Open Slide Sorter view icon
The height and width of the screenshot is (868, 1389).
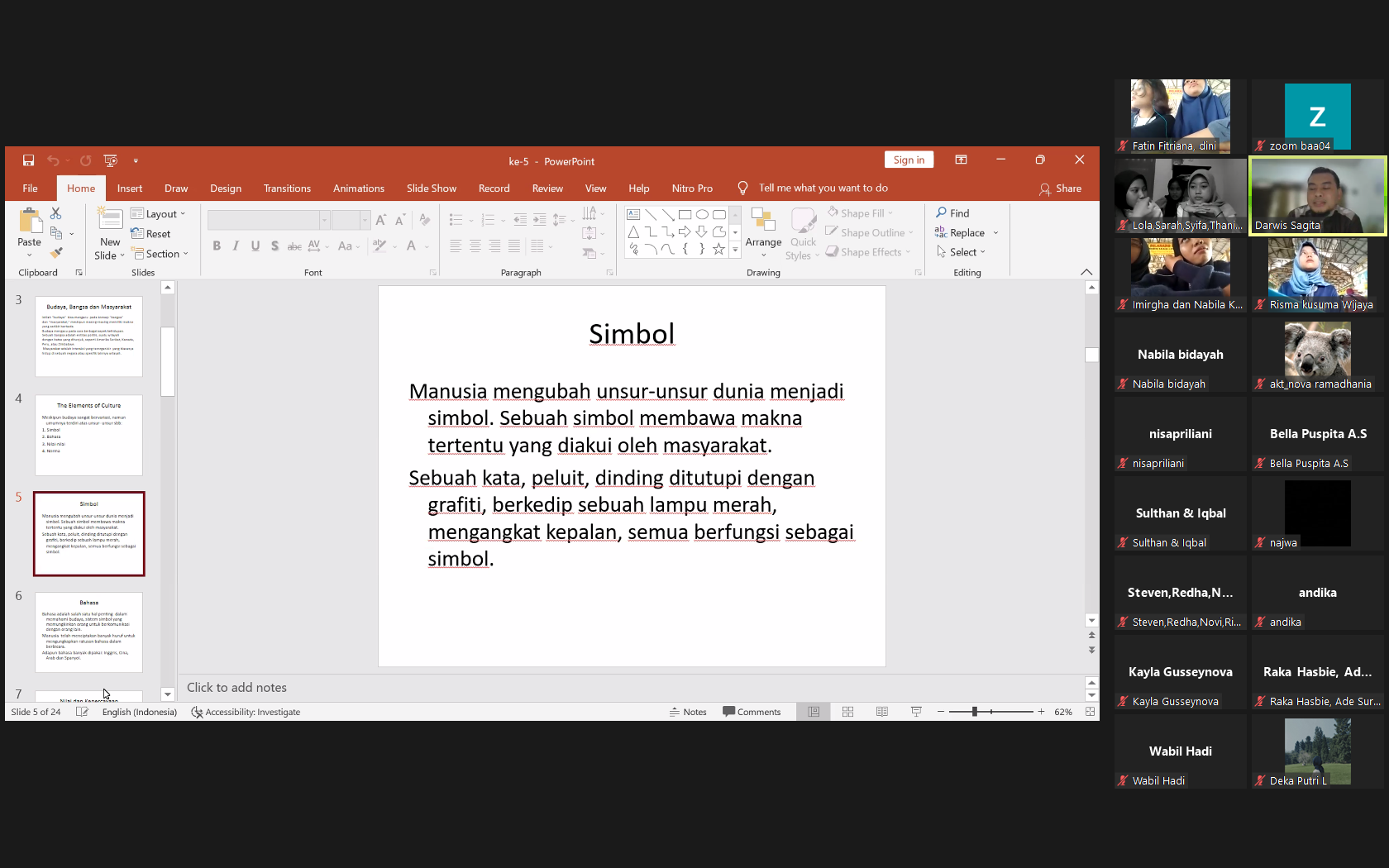(847, 712)
